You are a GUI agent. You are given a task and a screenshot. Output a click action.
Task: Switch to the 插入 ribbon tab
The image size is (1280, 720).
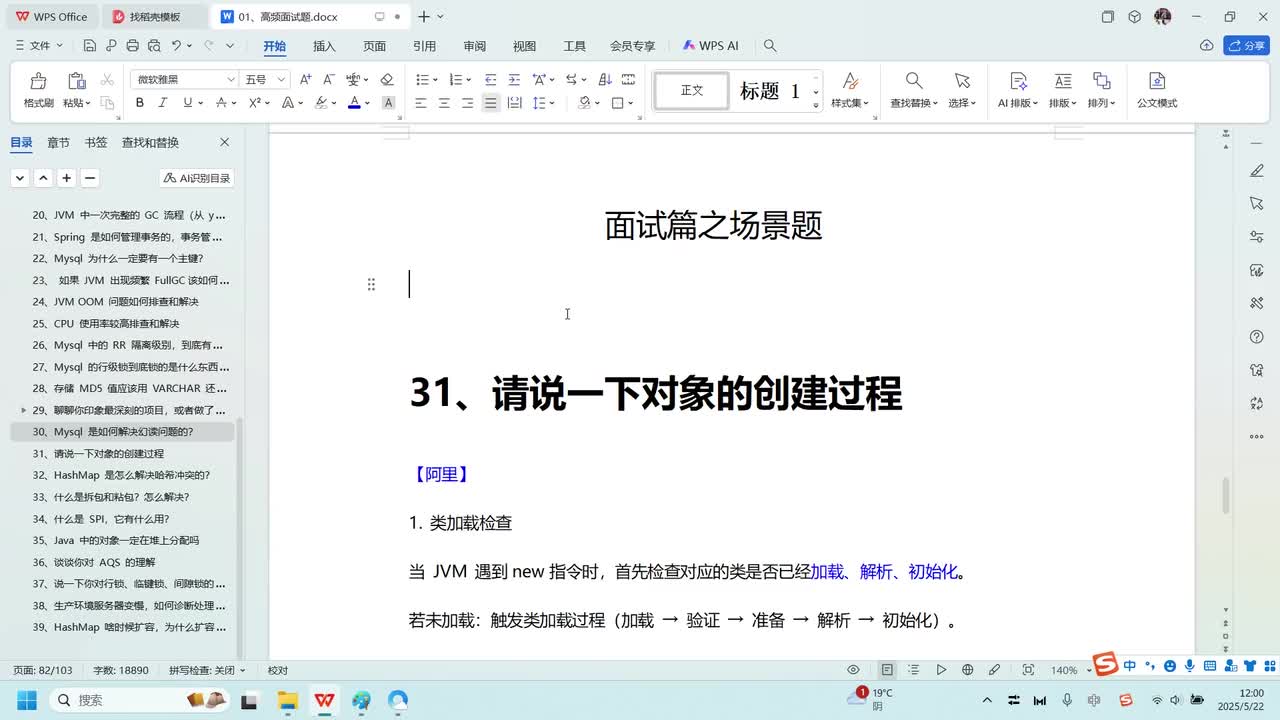click(x=324, y=46)
